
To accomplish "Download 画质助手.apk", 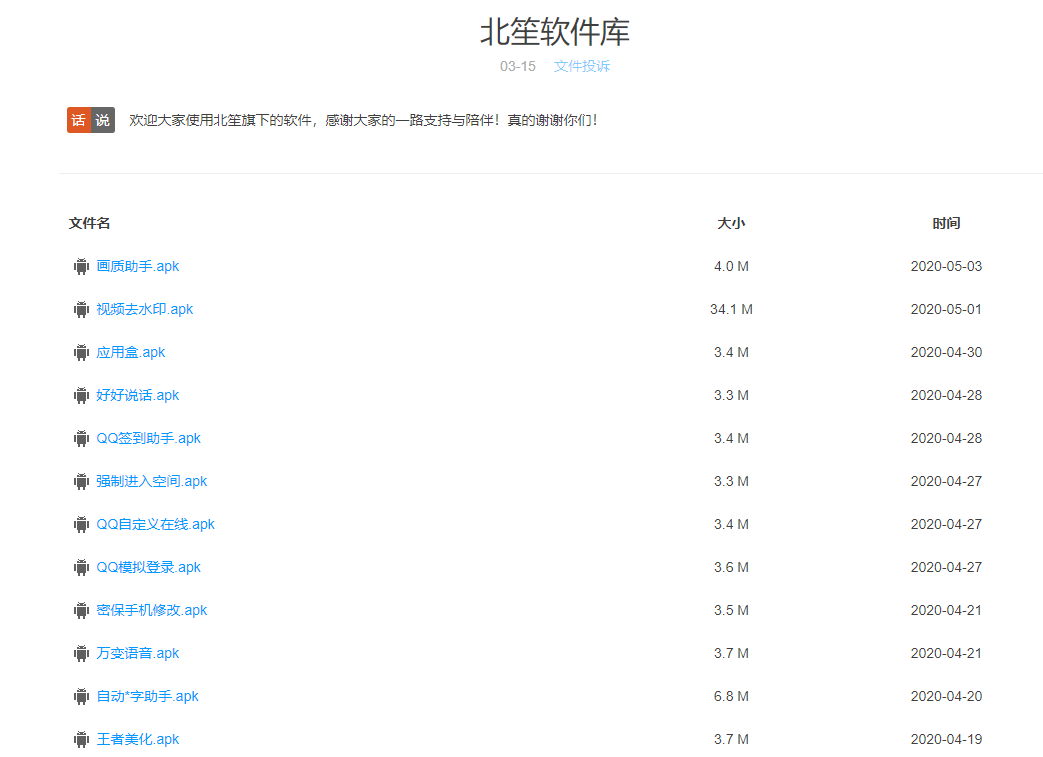I will pos(138,266).
